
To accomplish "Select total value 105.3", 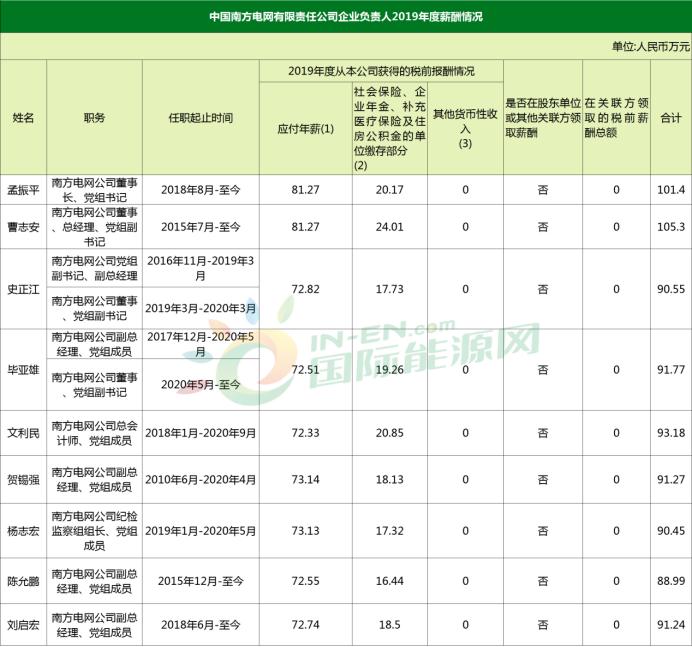I will (671, 227).
